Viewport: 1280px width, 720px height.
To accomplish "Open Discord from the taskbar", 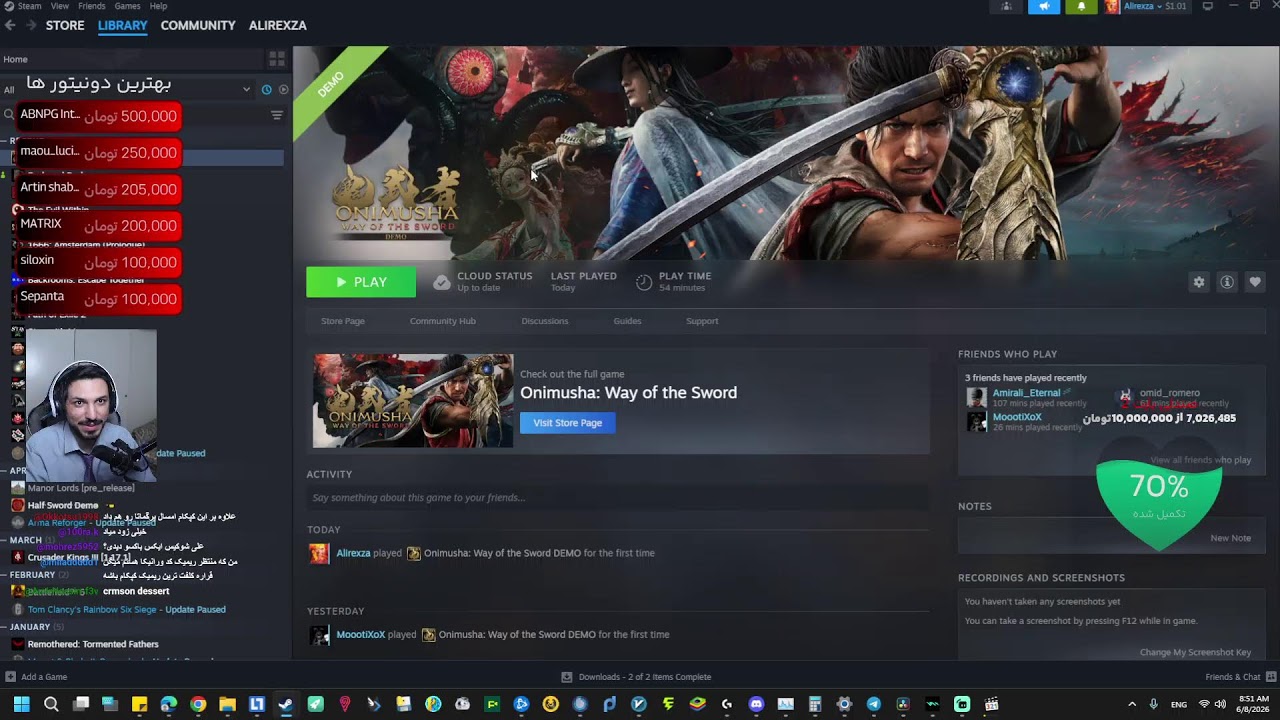I will pyautogui.click(x=756, y=704).
